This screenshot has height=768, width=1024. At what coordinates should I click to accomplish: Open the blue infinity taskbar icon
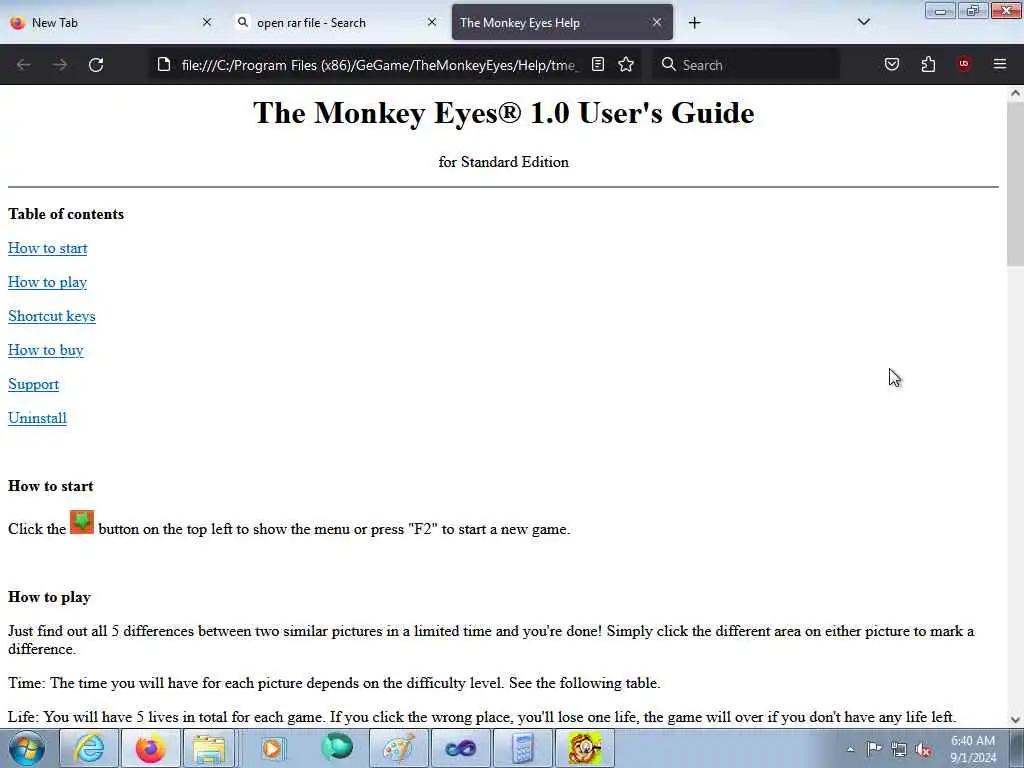click(460, 748)
